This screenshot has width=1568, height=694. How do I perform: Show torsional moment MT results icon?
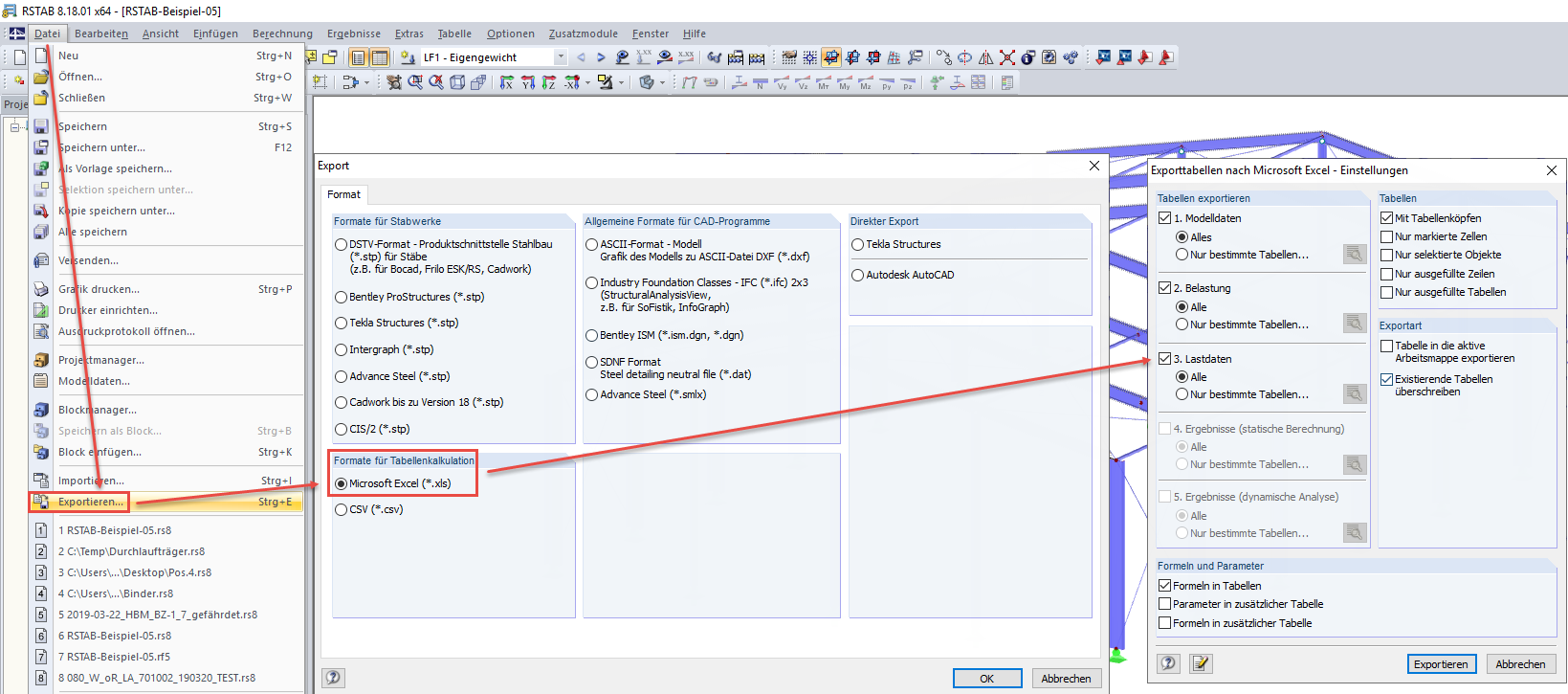click(824, 83)
